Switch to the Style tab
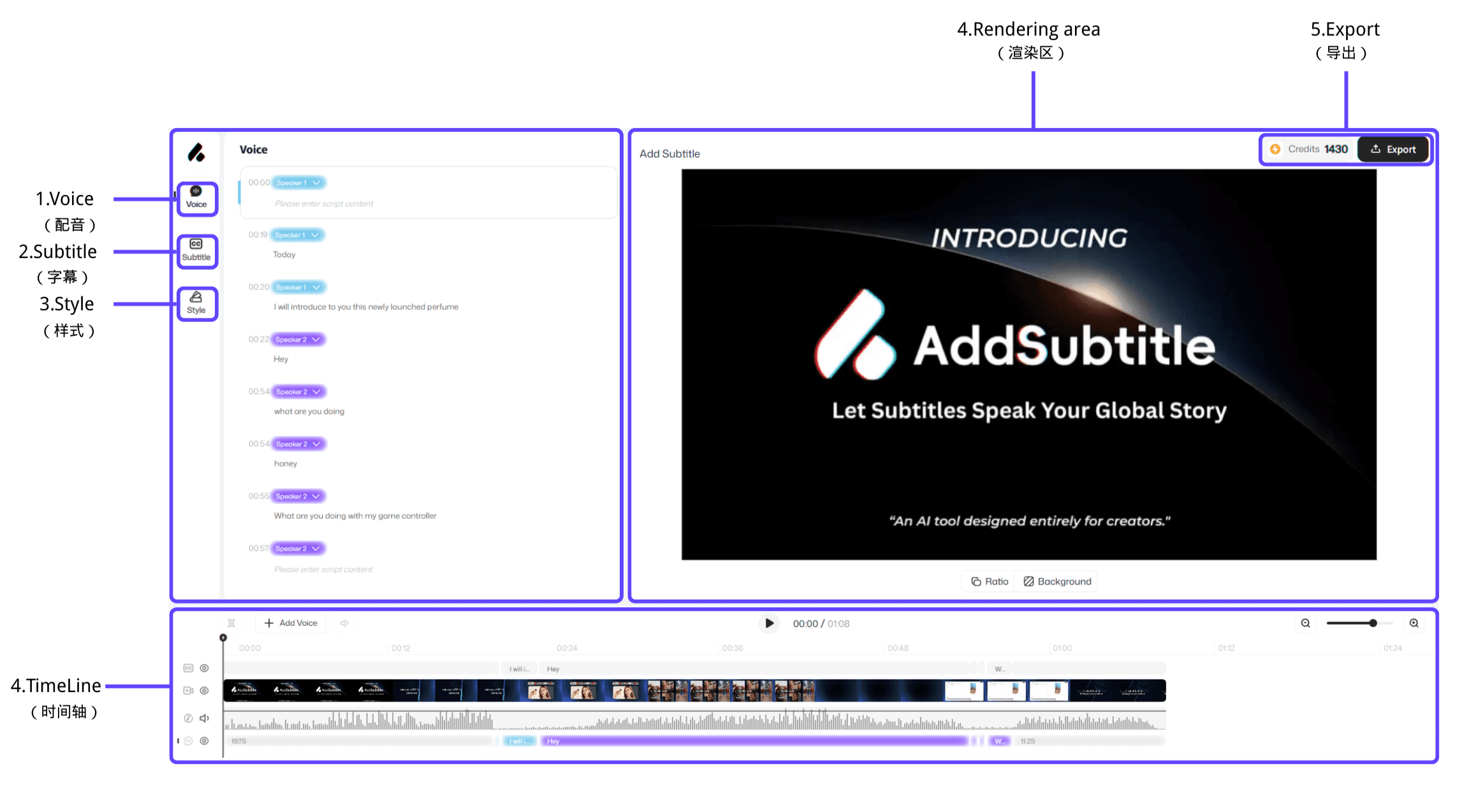 point(196,303)
